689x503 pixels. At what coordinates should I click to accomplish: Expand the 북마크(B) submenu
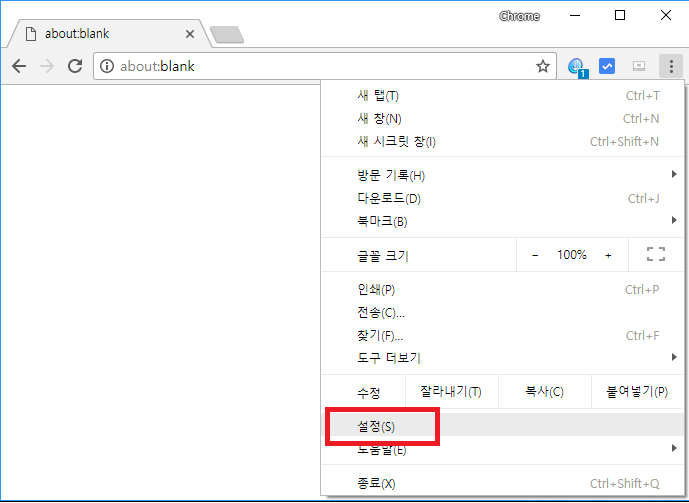pos(502,221)
